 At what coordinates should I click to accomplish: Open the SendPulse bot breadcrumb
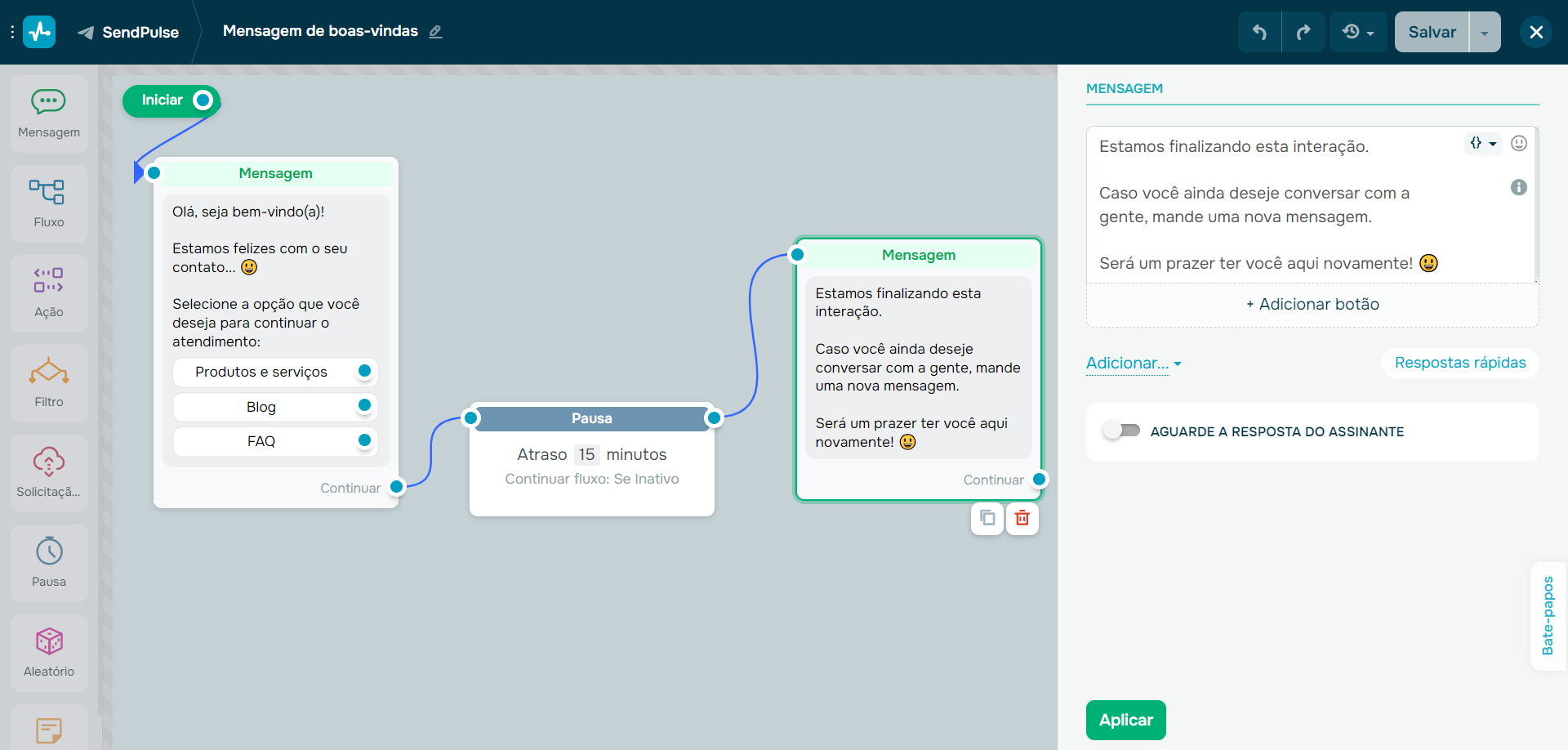(128, 32)
